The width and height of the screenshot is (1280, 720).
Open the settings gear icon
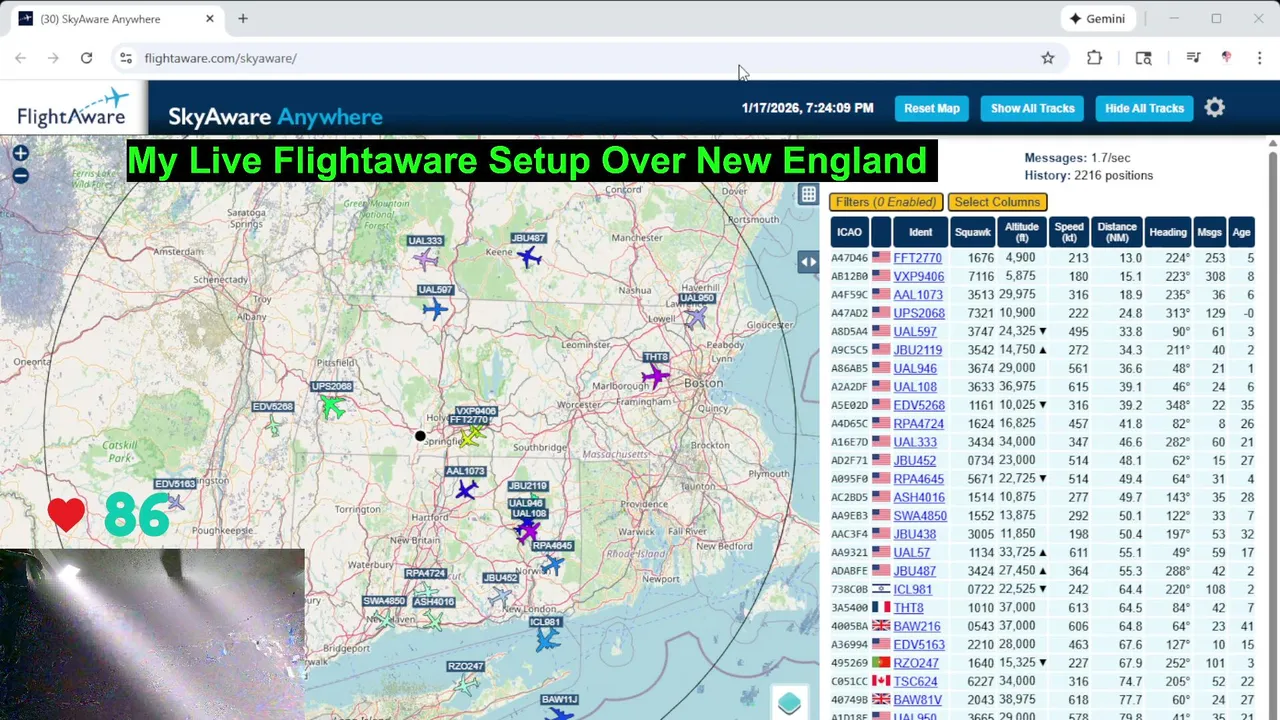1214,108
